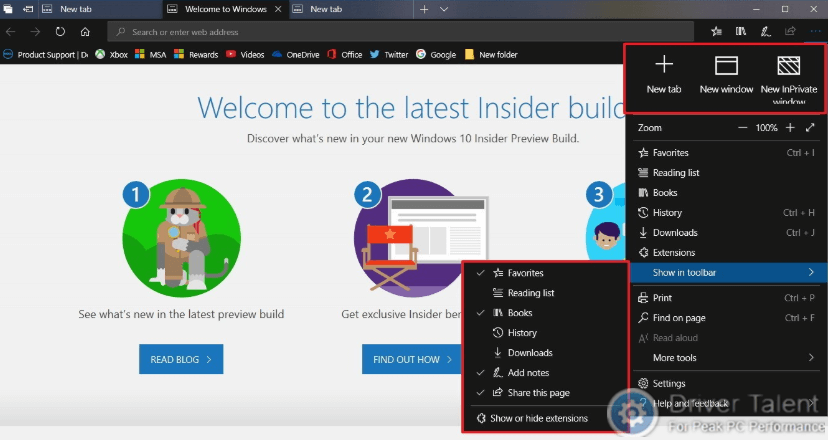This screenshot has height=440, width=828.
Task: Open the Product Support favorites bookmark
Action: (46, 54)
